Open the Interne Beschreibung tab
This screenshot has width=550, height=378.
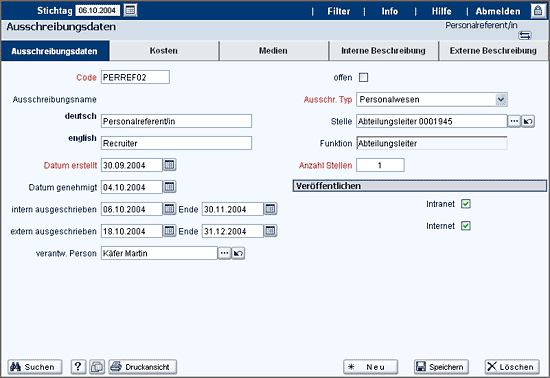point(383,51)
